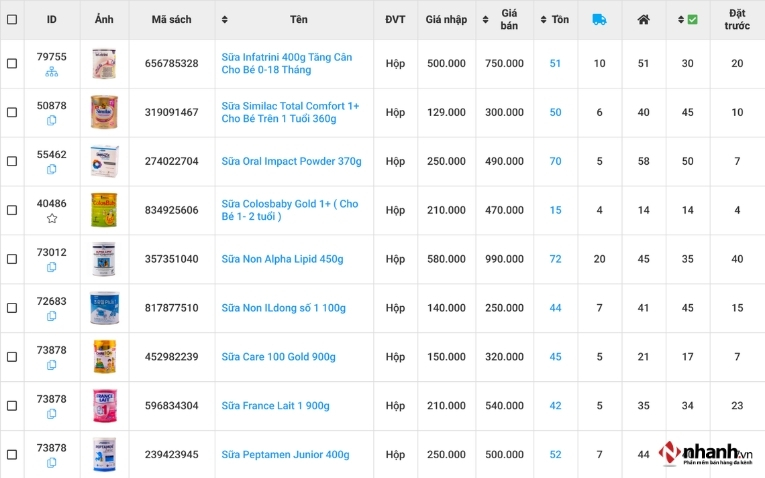Click the copy icon under ID 73012
Viewport: 765px width, 478px height.
[x=52, y=267]
